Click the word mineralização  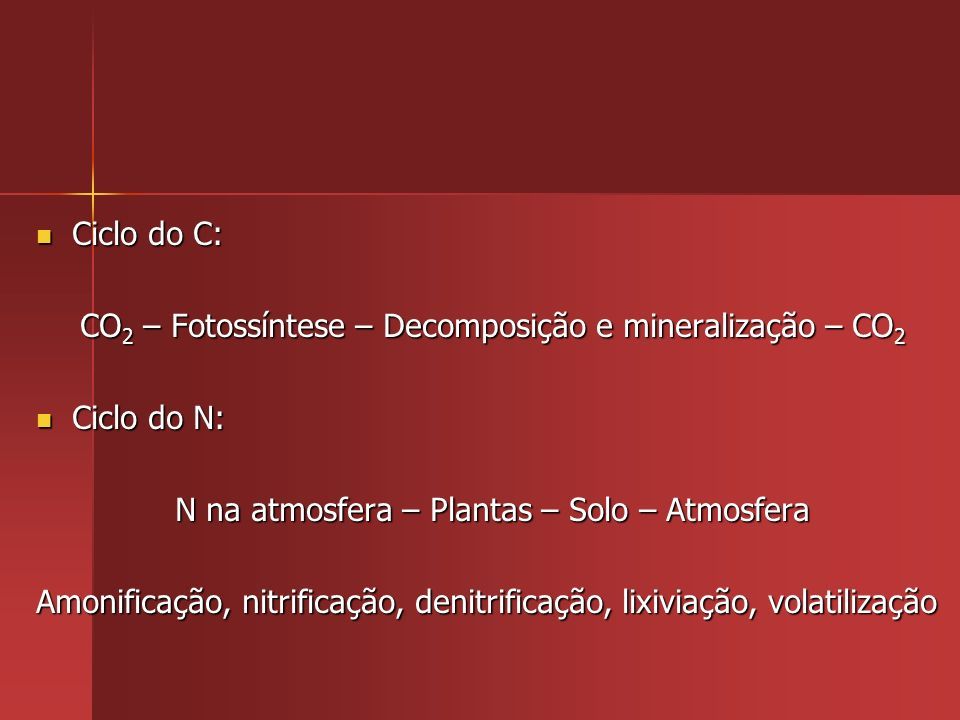tap(719, 327)
